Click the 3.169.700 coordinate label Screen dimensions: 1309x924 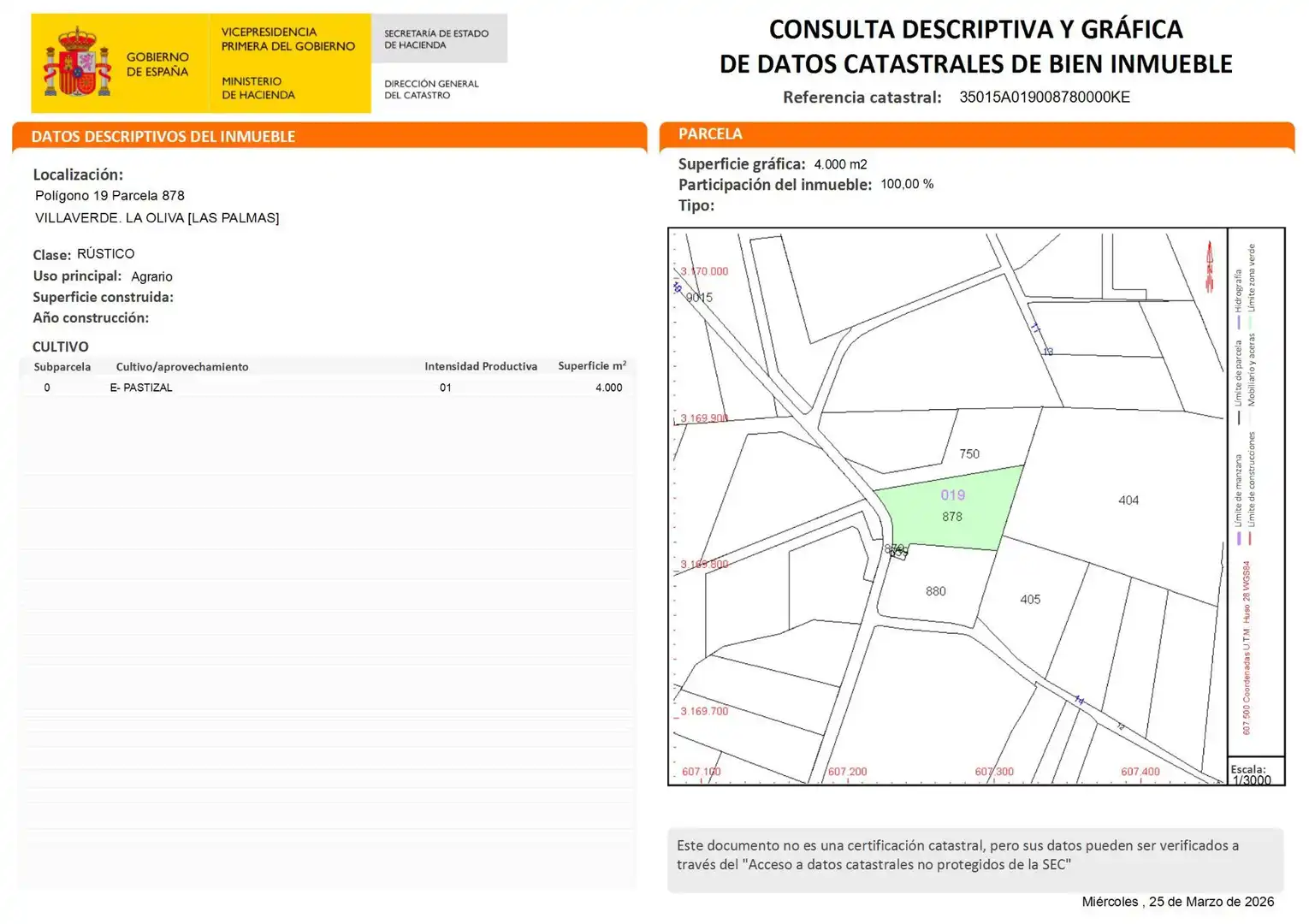click(704, 711)
